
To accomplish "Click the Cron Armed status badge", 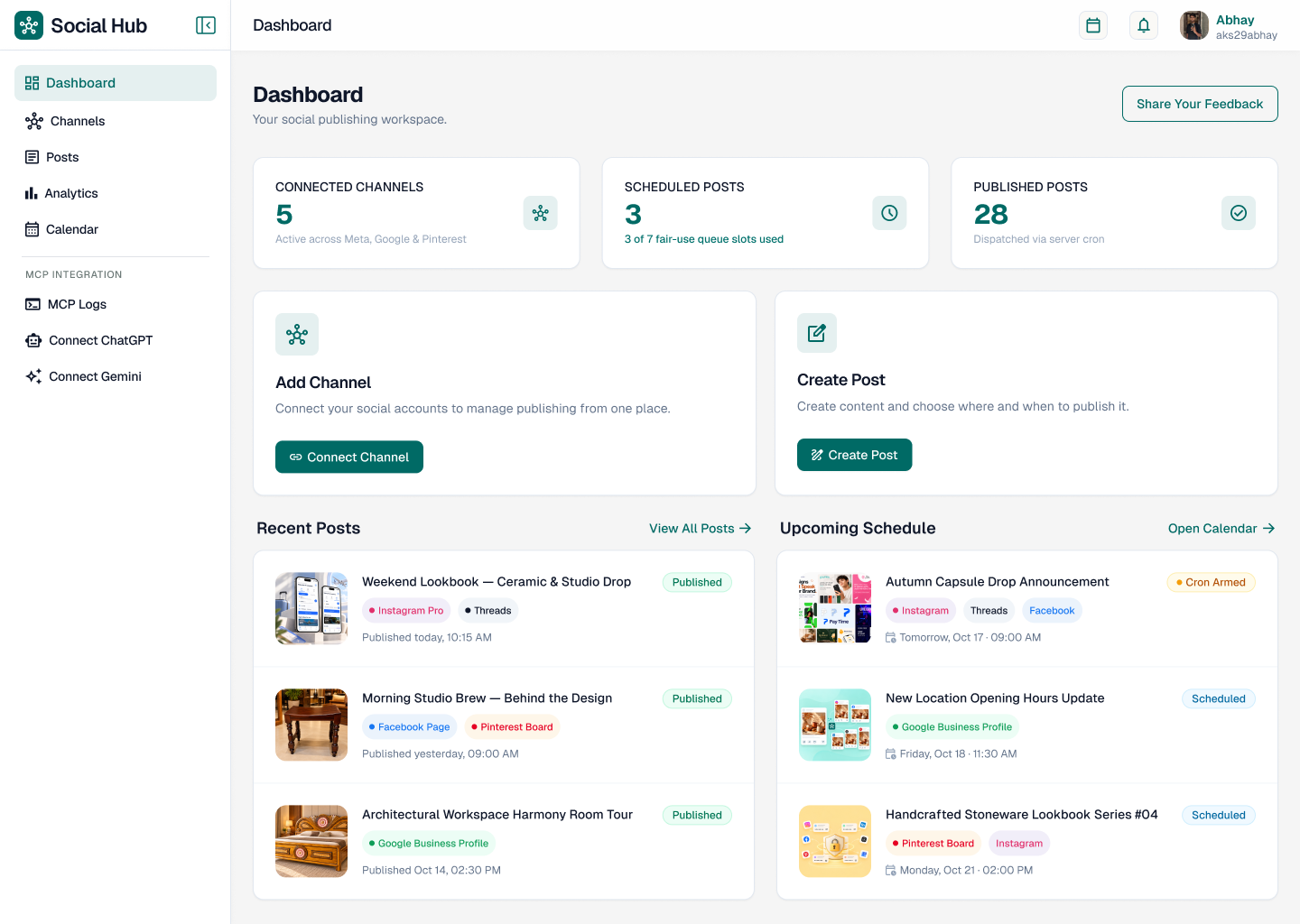I will coord(1211,582).
